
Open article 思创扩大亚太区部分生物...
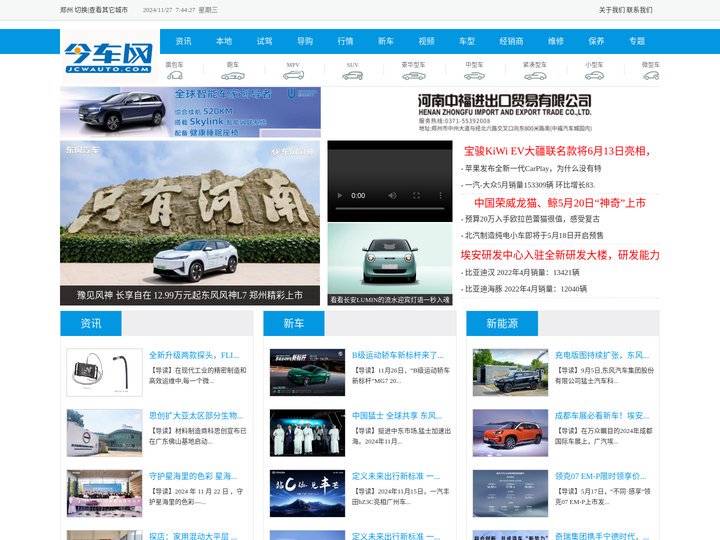(196, 416)
